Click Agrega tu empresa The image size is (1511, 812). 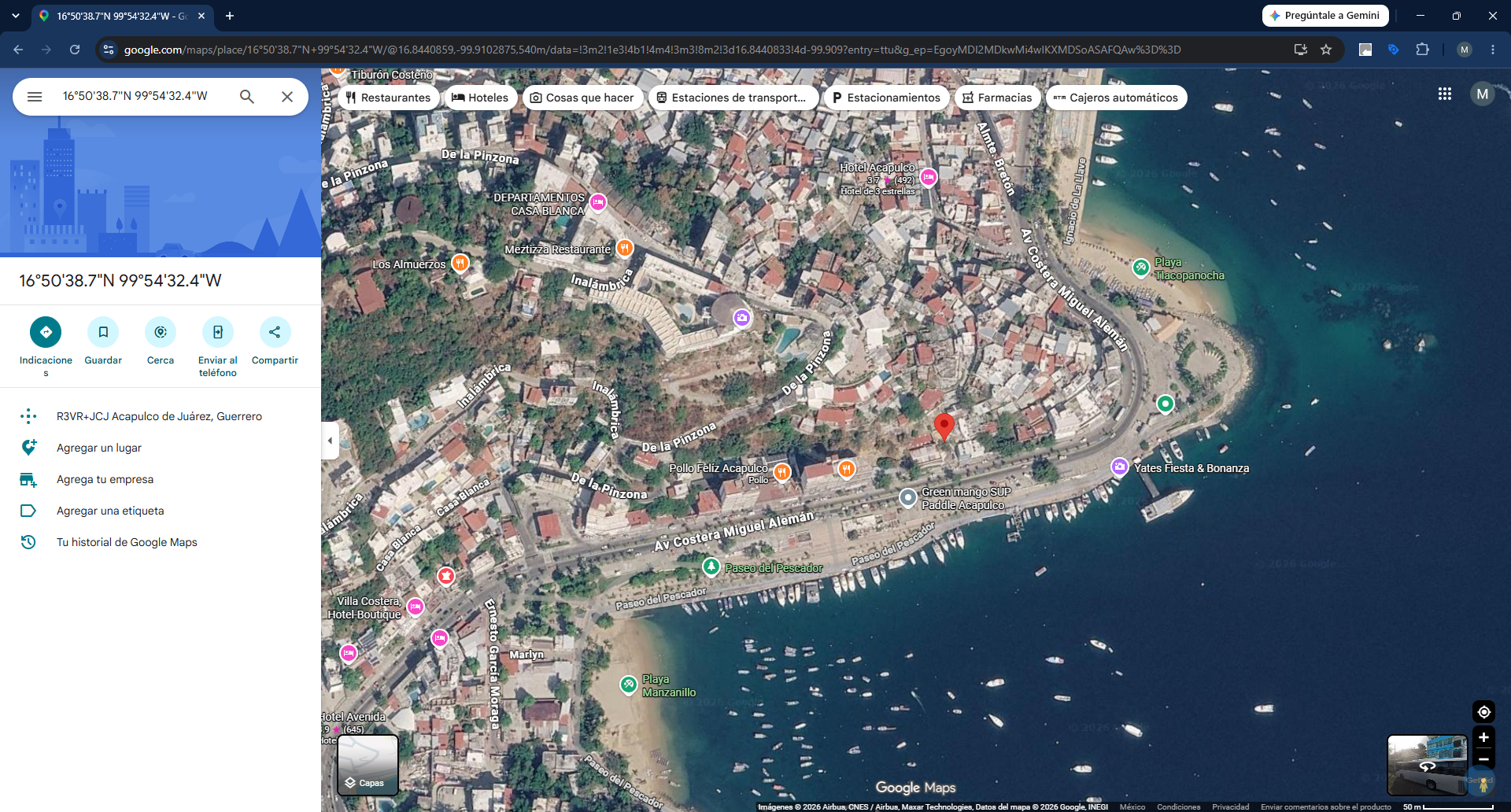(x=161, y=479)
